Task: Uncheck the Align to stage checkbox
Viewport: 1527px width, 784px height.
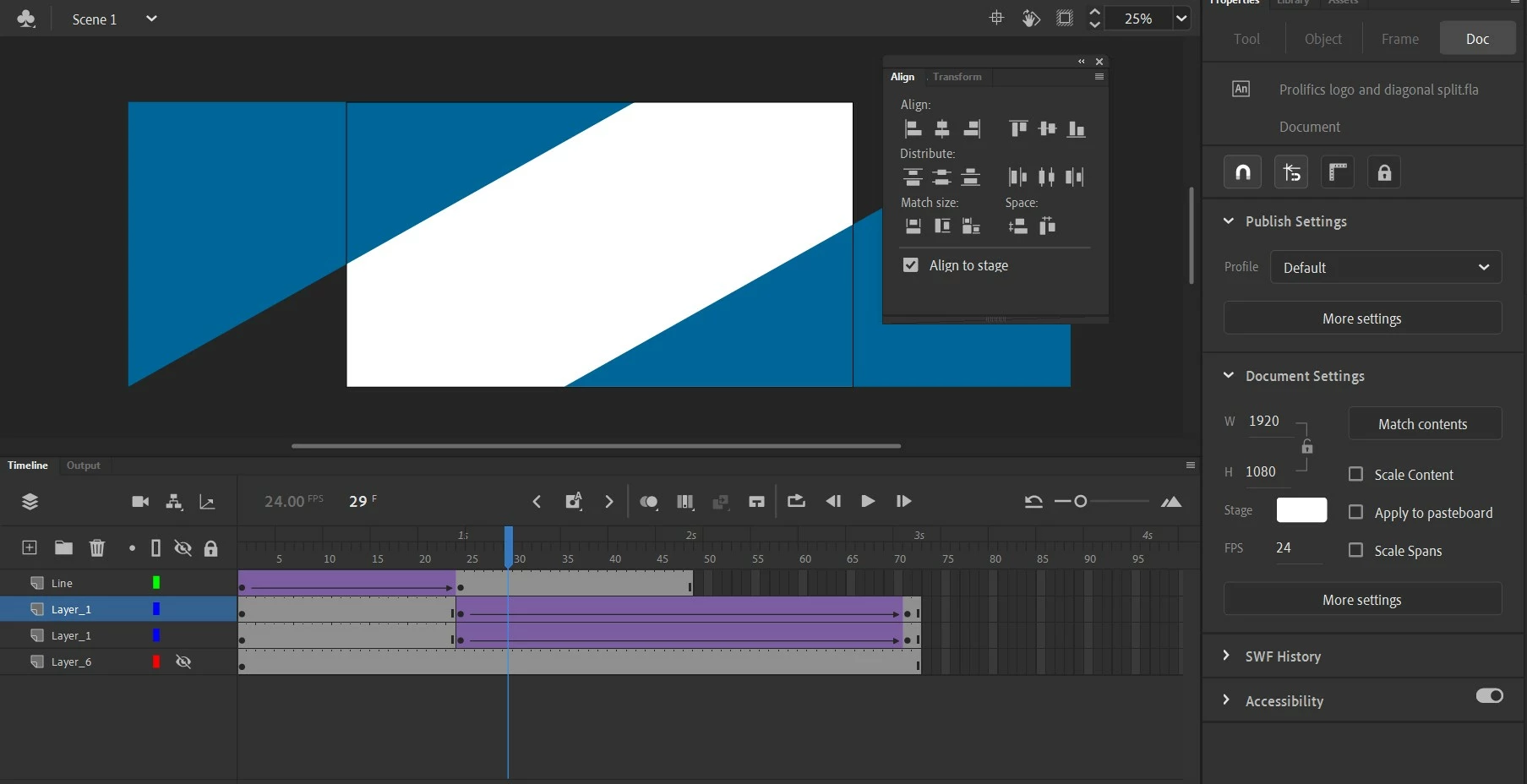Action: click(x=910, y=264)
